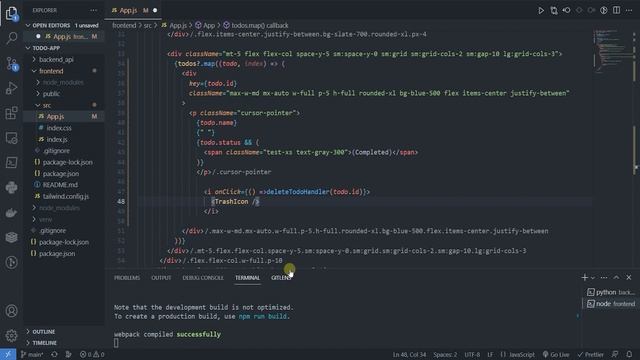The width and height of the screenshot is (640, 360).
Task: Open App.js in the src folder
Action: pos(55,117)
